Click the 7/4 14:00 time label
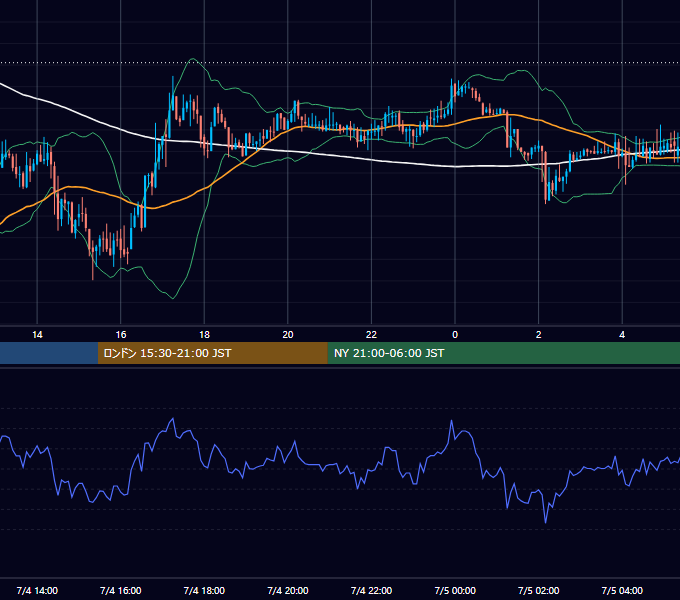This screenshot has height=600, width=680. pyautogui.click(x=37, y=590)
